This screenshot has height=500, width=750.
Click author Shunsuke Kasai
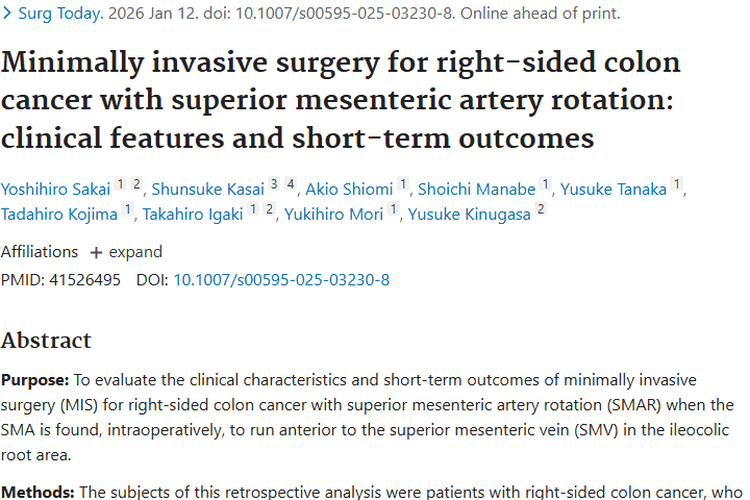click(209, 188)
